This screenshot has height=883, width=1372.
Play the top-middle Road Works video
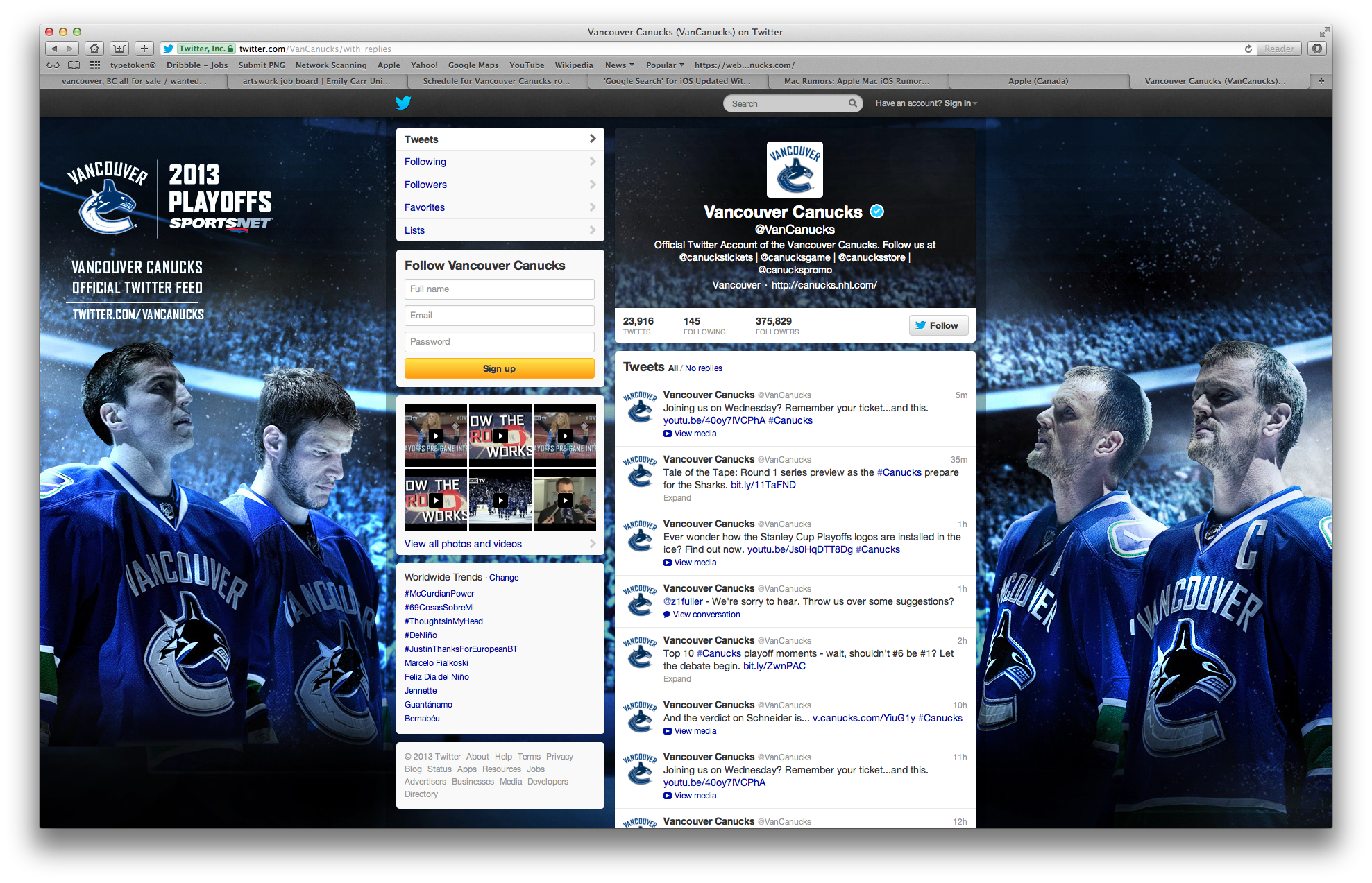click(x=500, y=436)
